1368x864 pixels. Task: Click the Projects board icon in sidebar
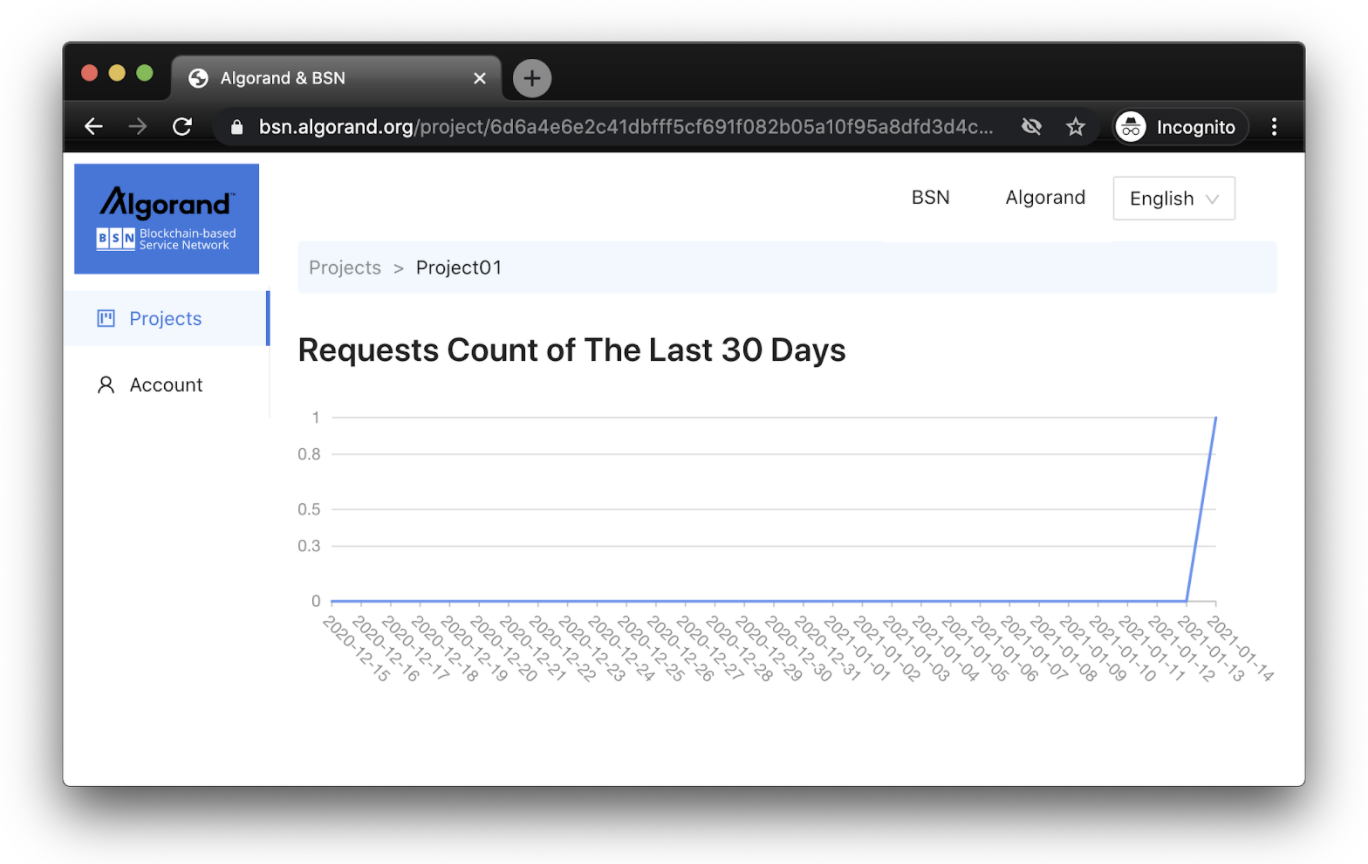(105, 319)
